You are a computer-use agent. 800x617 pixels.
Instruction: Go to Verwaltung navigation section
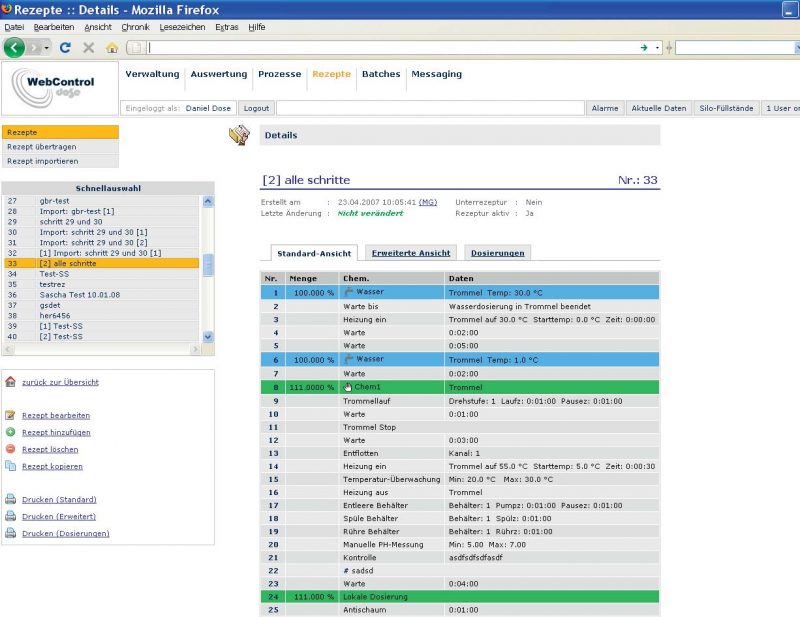click(152, 74)
